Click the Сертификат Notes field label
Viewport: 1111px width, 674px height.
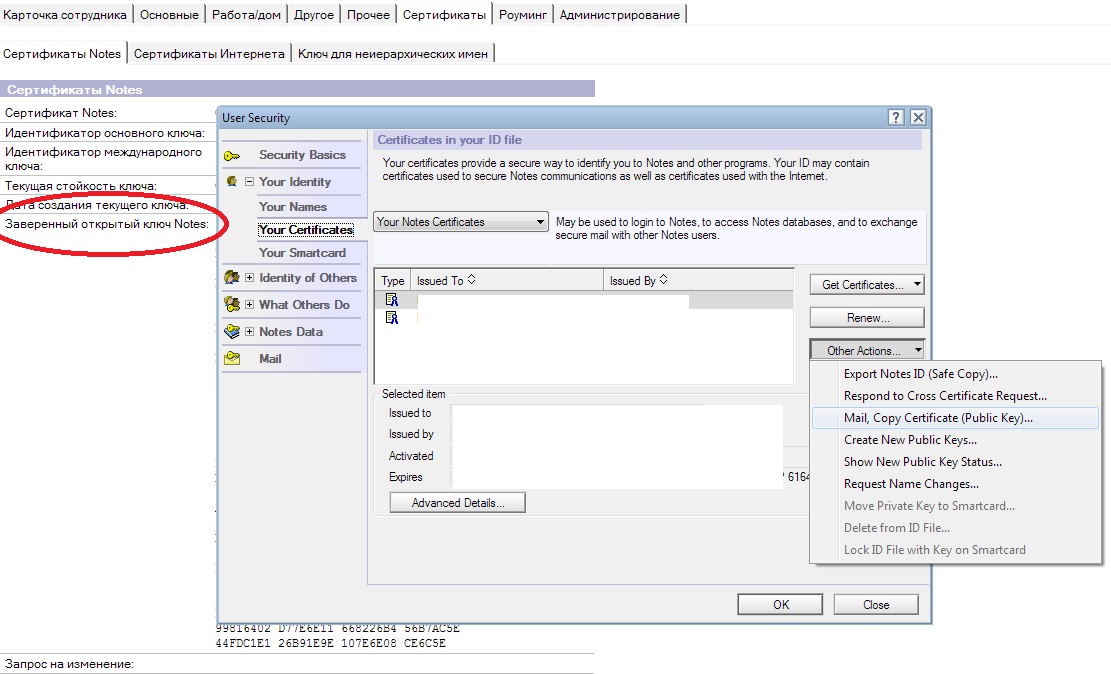(x=60, y=113)
